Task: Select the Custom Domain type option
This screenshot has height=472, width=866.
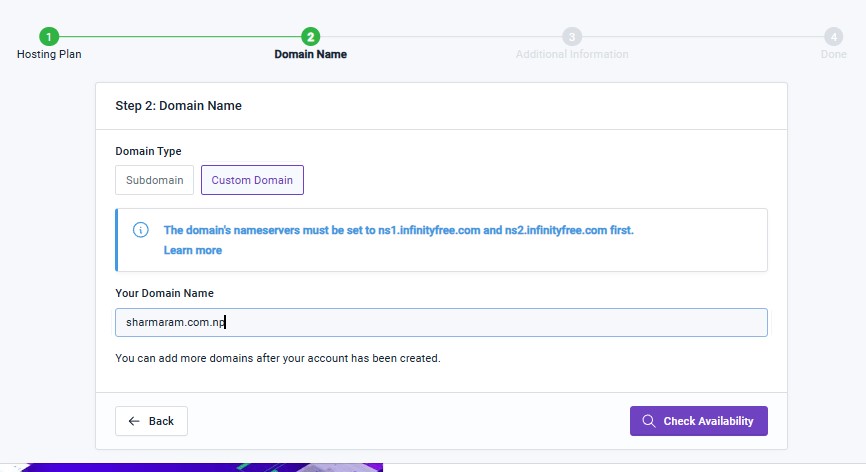Action: pos(252,180)
